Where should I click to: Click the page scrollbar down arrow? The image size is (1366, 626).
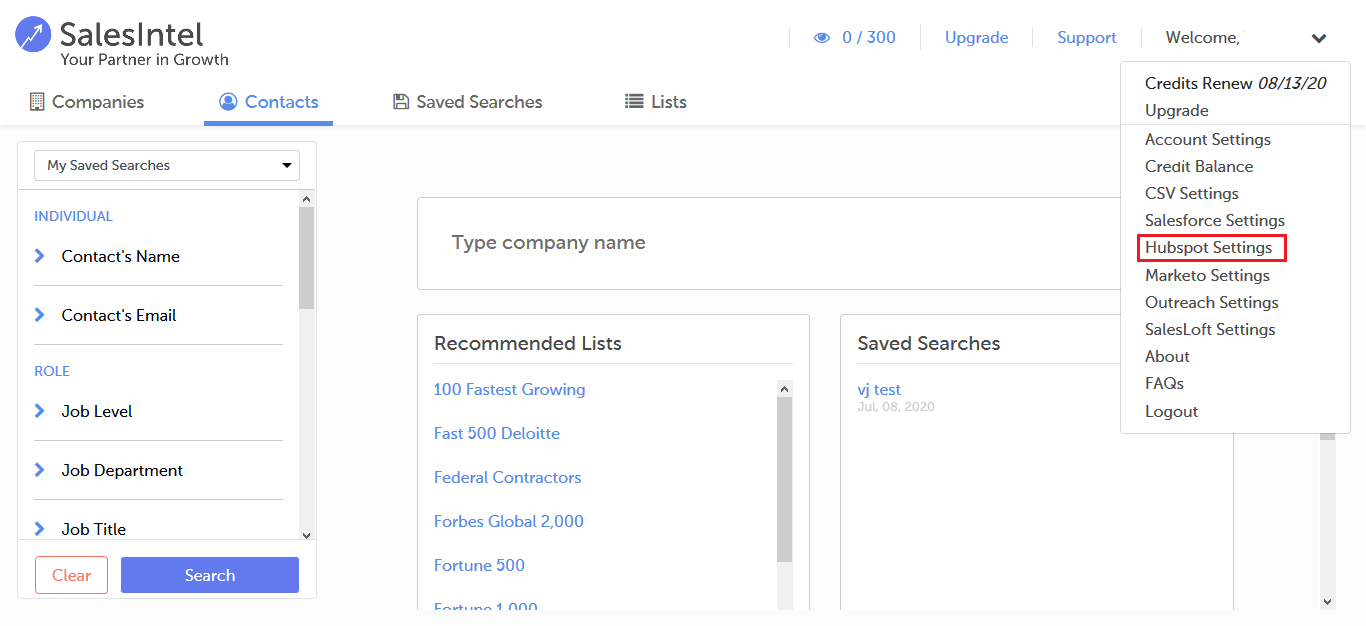(1328, 602)
